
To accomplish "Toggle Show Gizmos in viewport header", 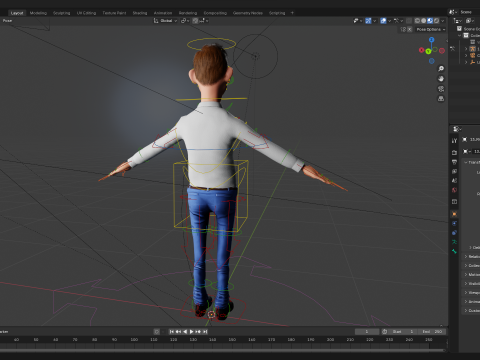I will click(368, 21).
